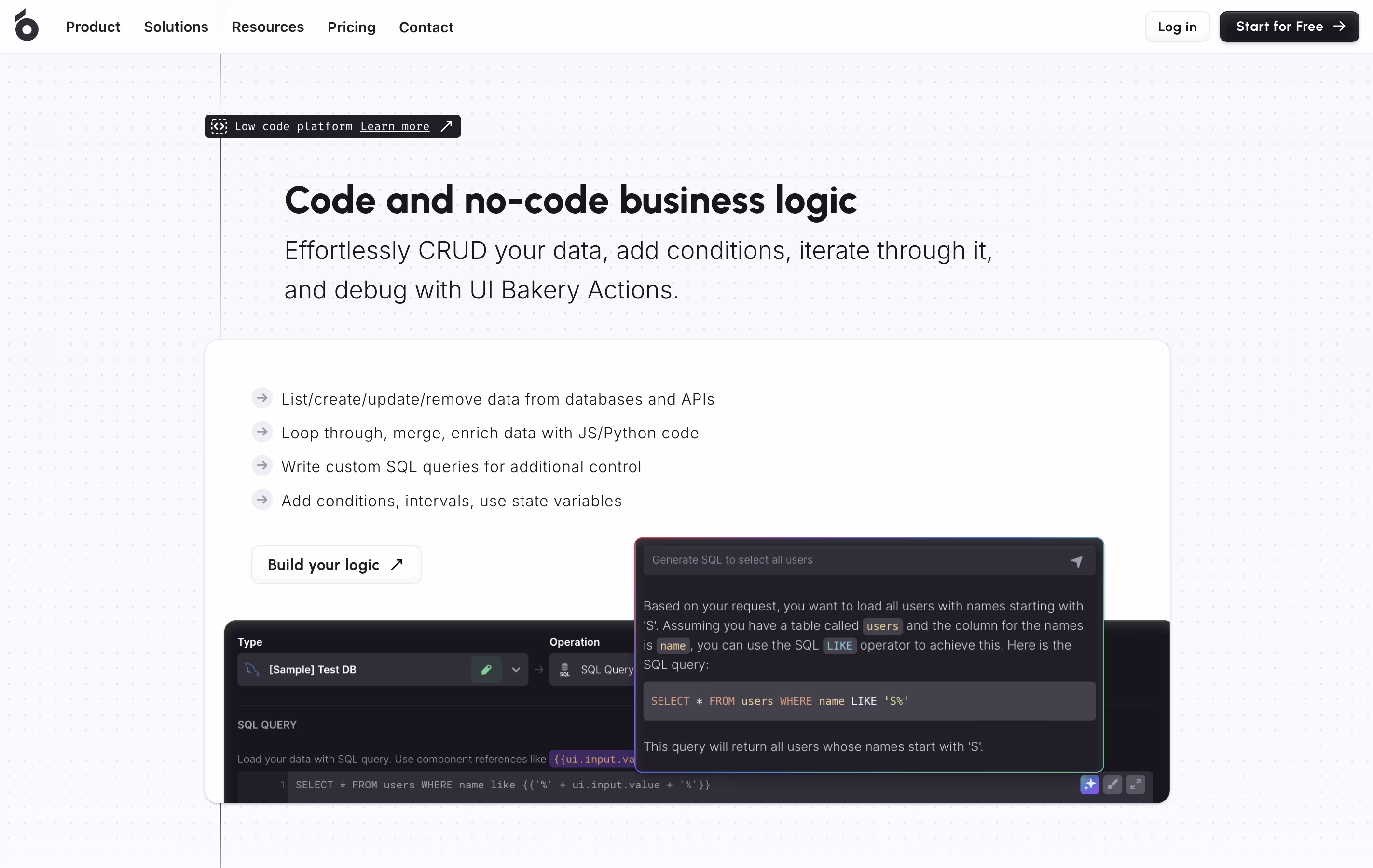Edit the Sample Test DB data source
The image size is (1373, 868).
click(x=486, y=670)
